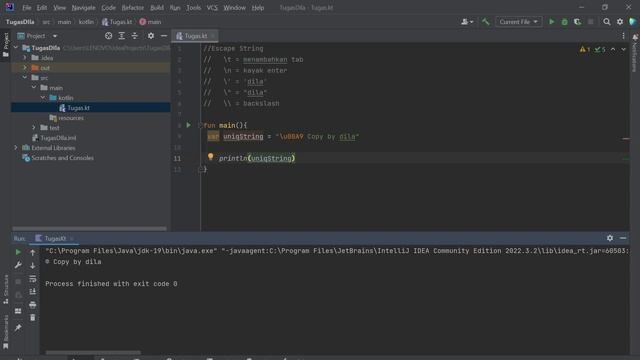Click Project panel horizontal scrollbar
640x360 pixels.
89,229
